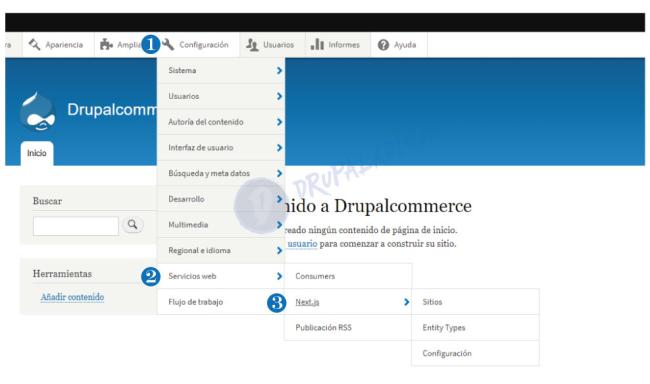Expand the Multimedia submenu arrow
The width and height of the screenshot is (650, 384).
point(279,225)
